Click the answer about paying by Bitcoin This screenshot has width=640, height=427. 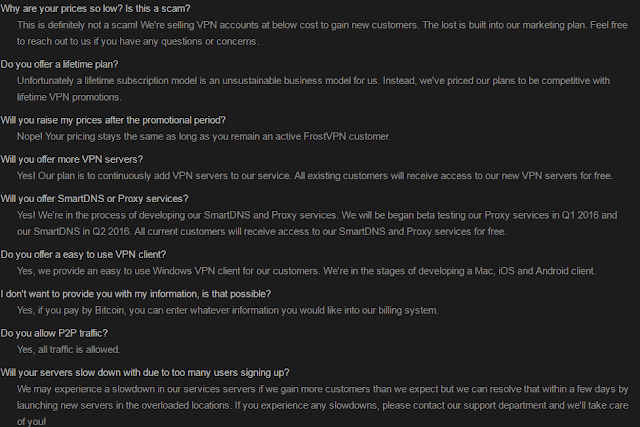click(x=228, y=311)
